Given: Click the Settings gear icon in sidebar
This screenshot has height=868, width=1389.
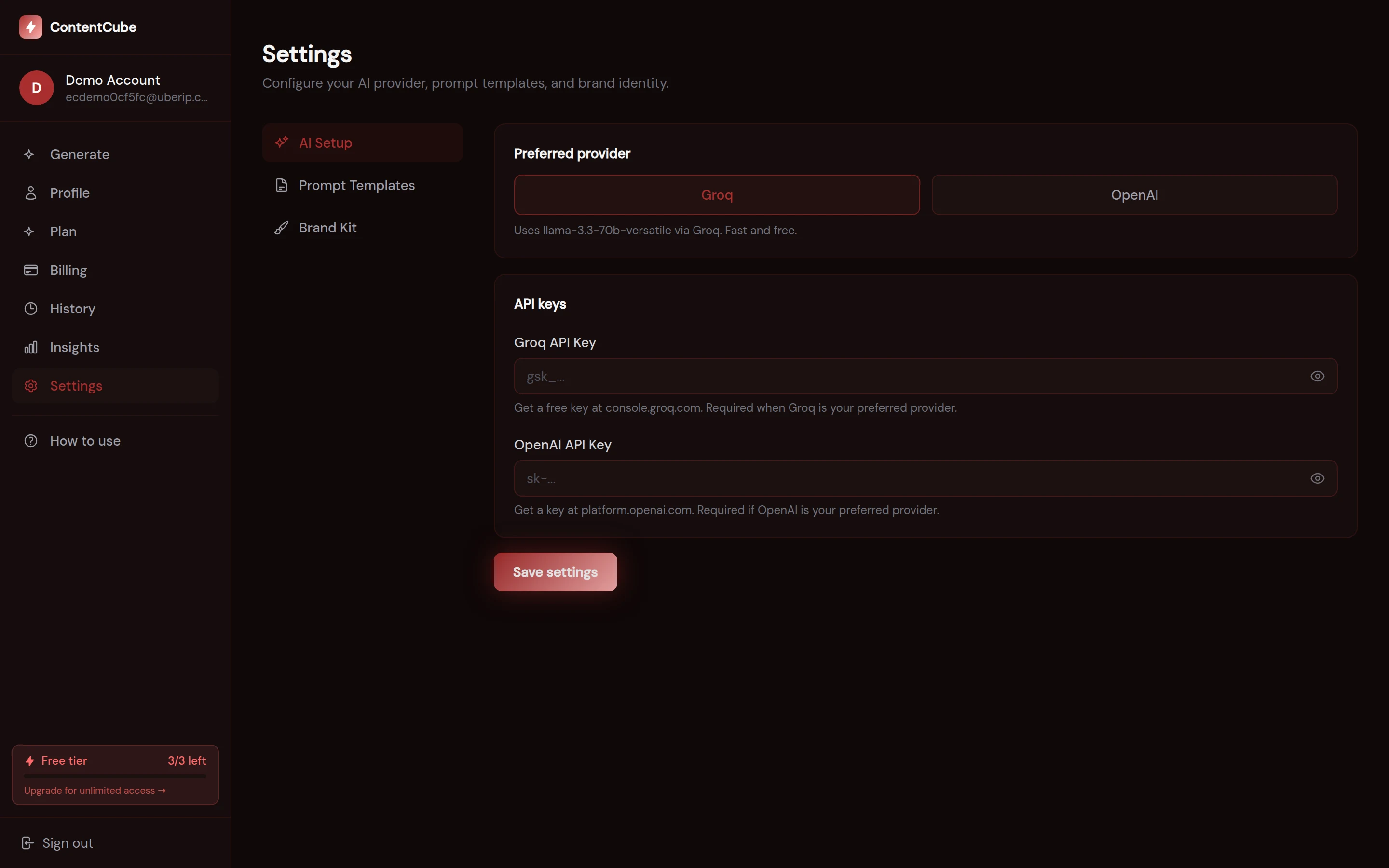Looking at the screenshot, I should tap(30, 386).
